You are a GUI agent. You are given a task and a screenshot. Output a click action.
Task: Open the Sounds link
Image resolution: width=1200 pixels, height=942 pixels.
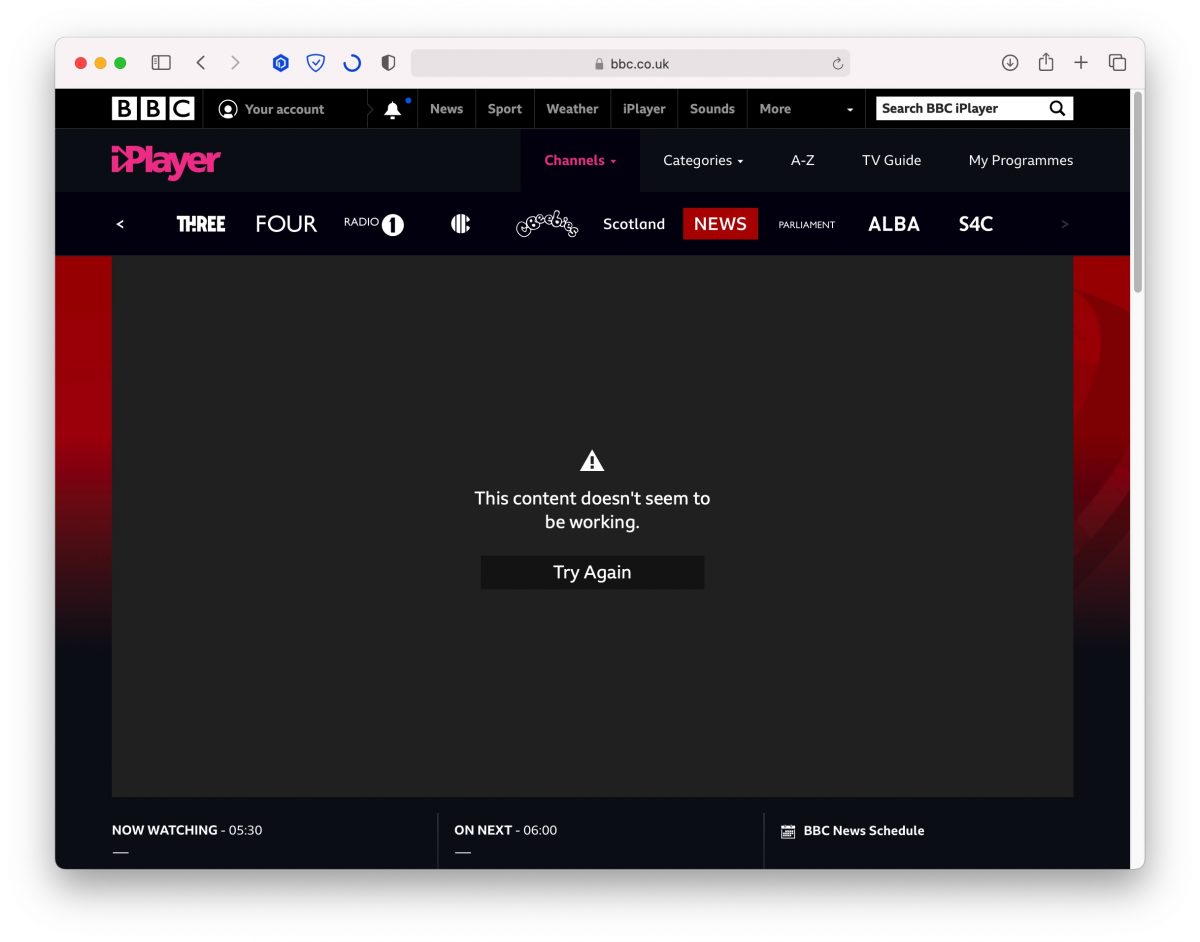pyautogui.click(x=712, y=109)
